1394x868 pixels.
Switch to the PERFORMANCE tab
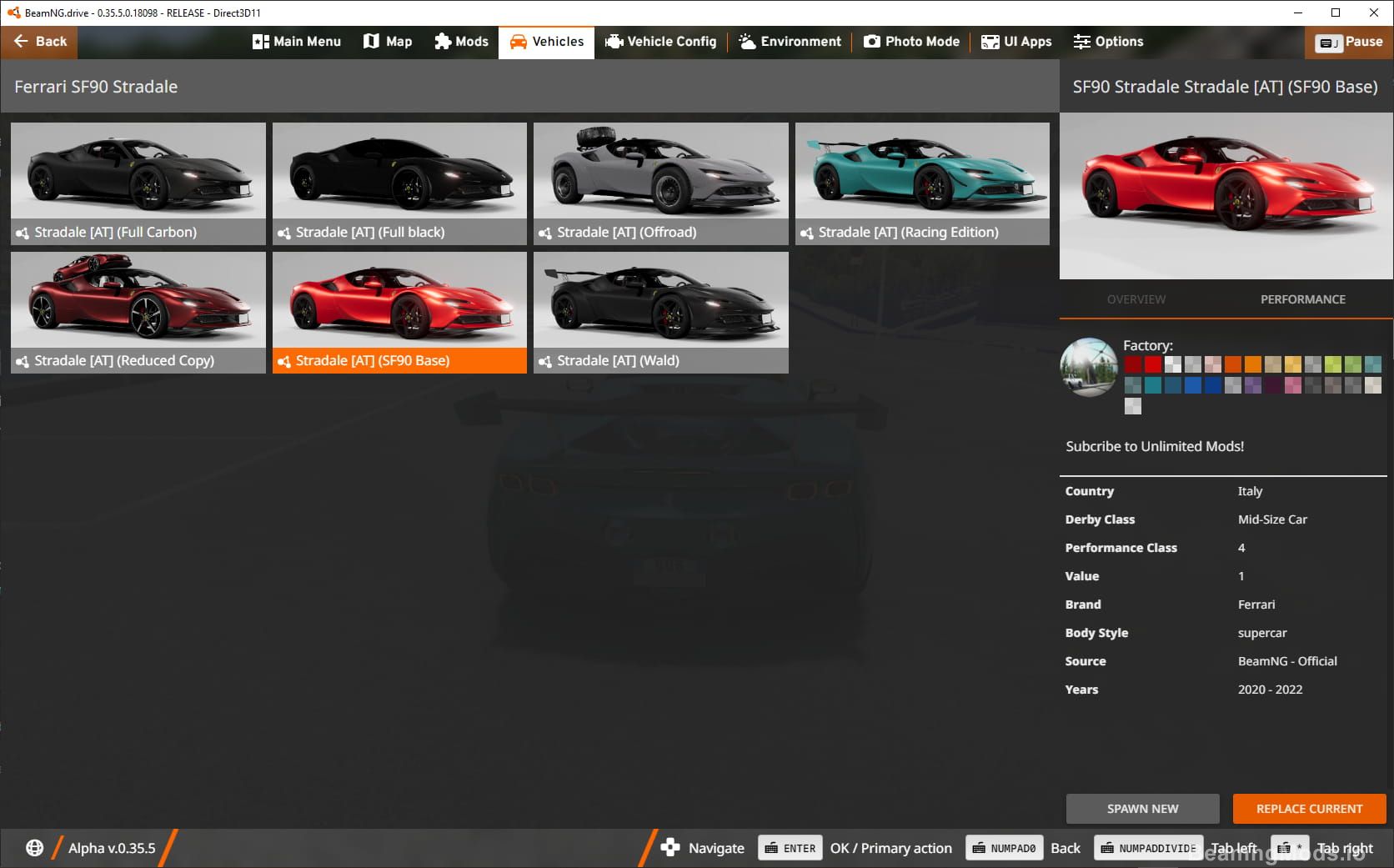(x=1302, y=299)
